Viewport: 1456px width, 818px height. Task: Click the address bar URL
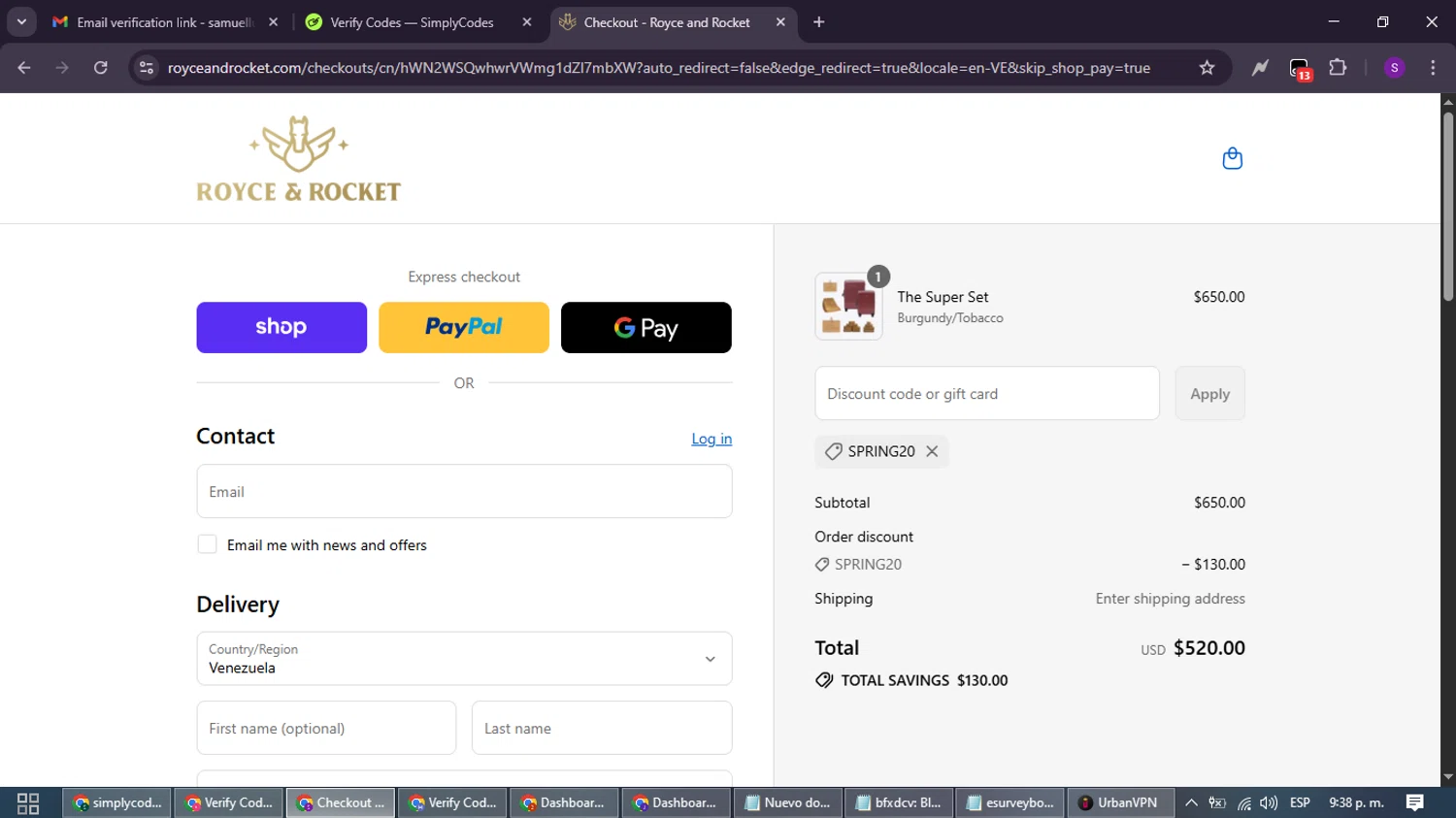[659, 68]
